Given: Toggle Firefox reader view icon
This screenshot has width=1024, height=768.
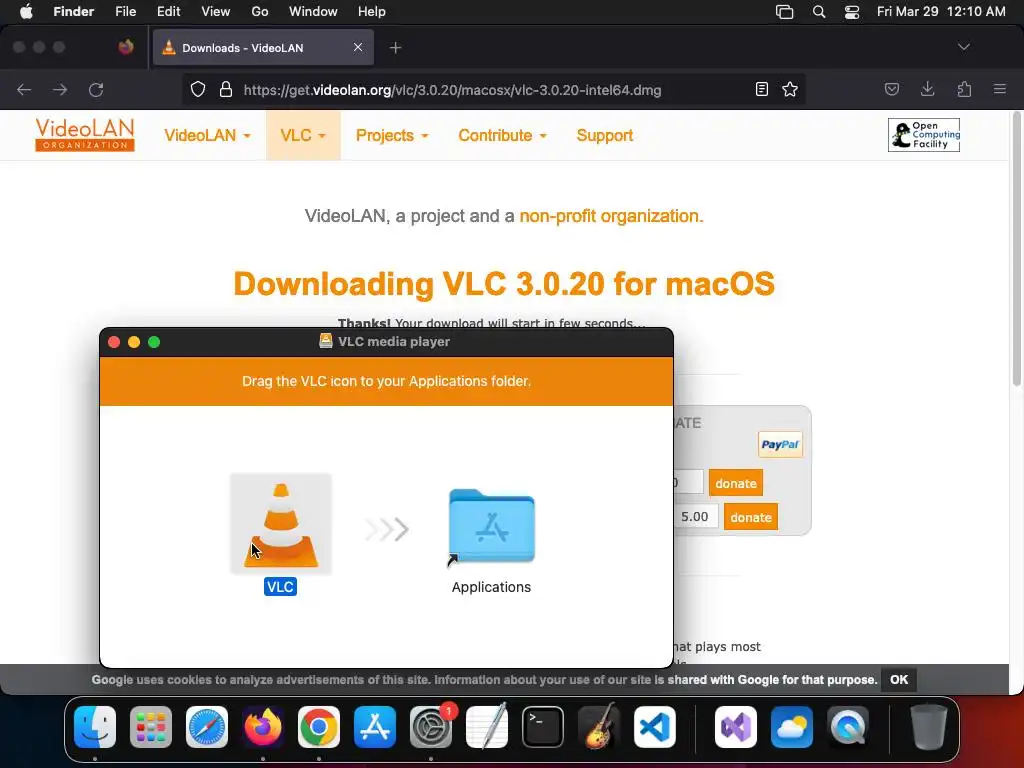Looking at the screenshot, I should [x=761, y=89].
